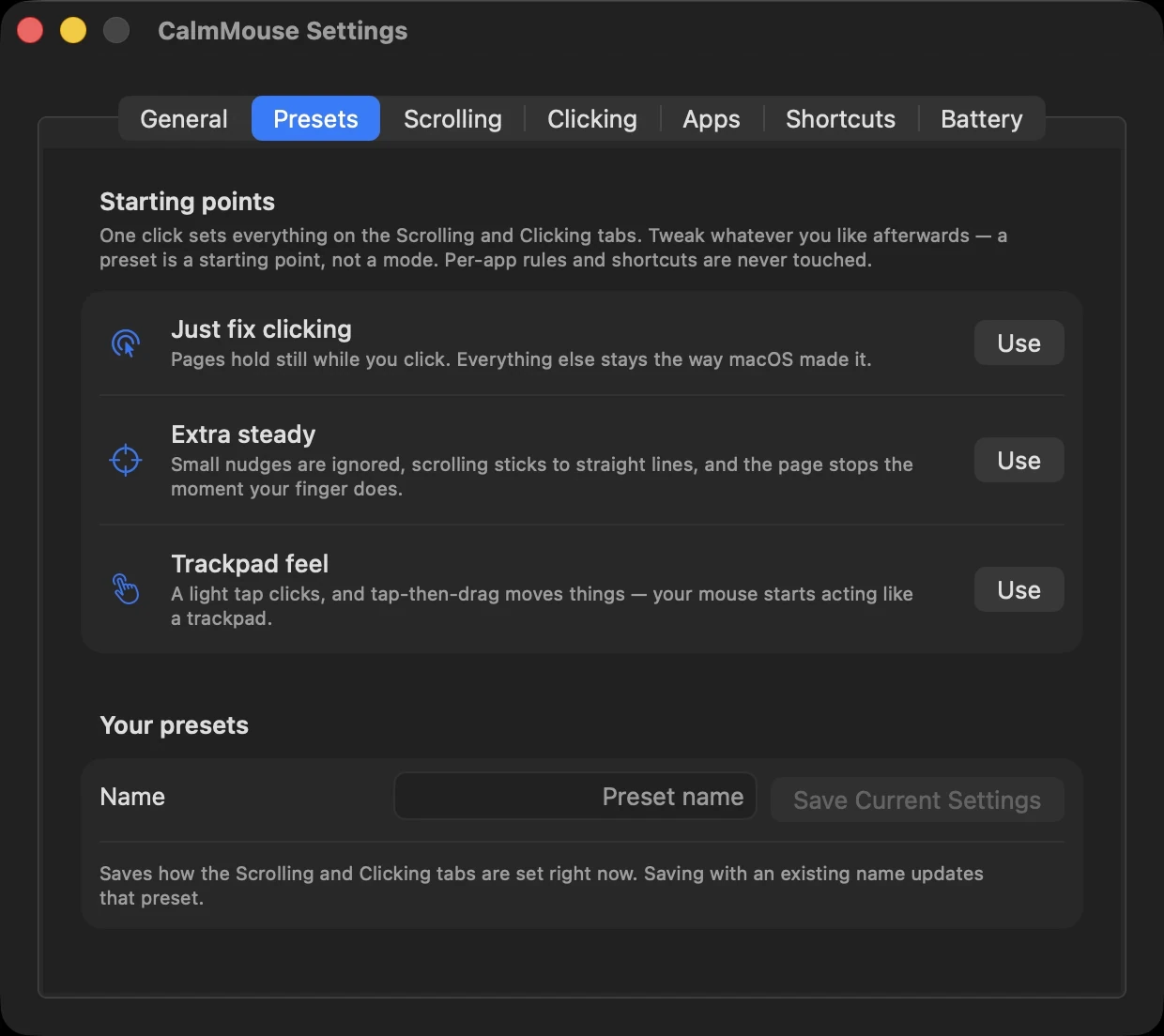Focus the Preset name input field
Image resolution: width=1164 pixels, height=1036 pixels.
pyautogui.click(x=575, y=797)
